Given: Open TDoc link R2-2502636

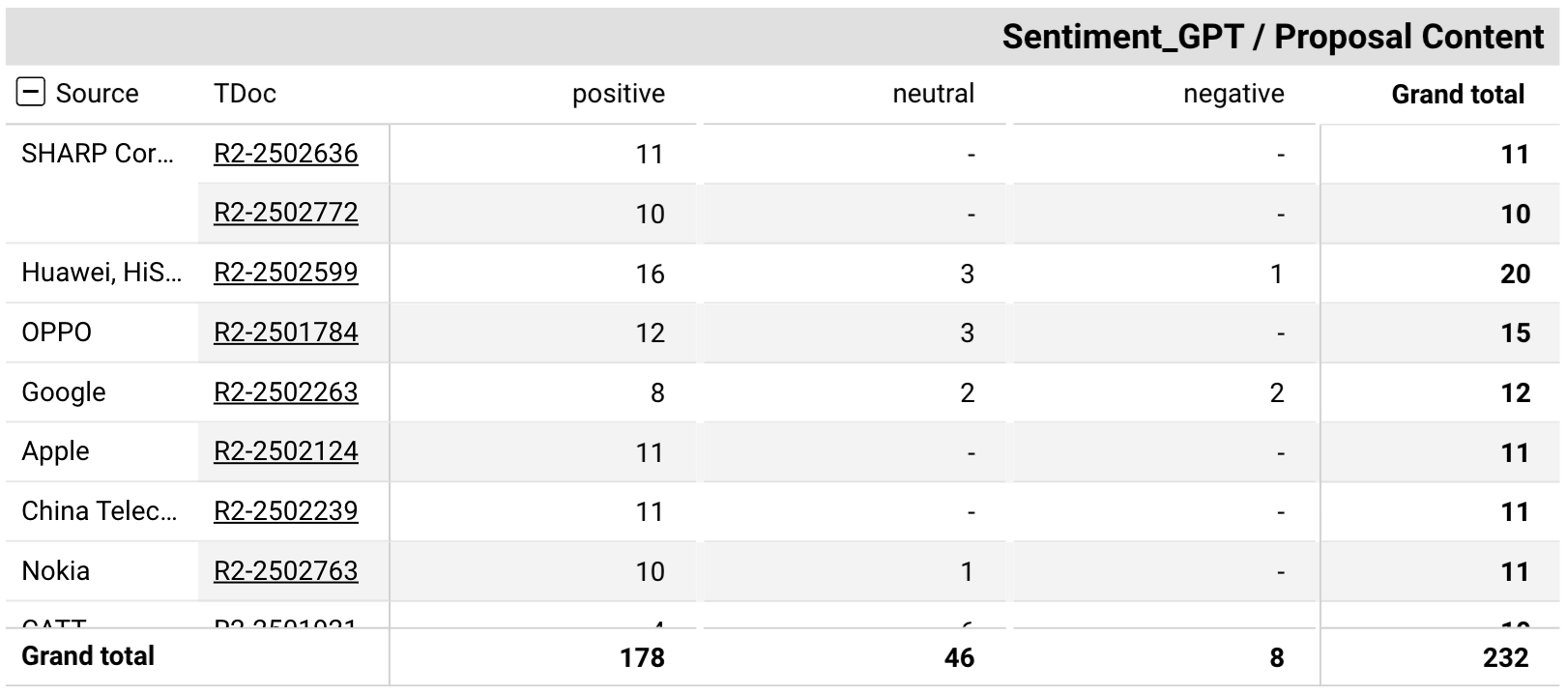Looking at the screenshot, I should (x=285, y=154).
